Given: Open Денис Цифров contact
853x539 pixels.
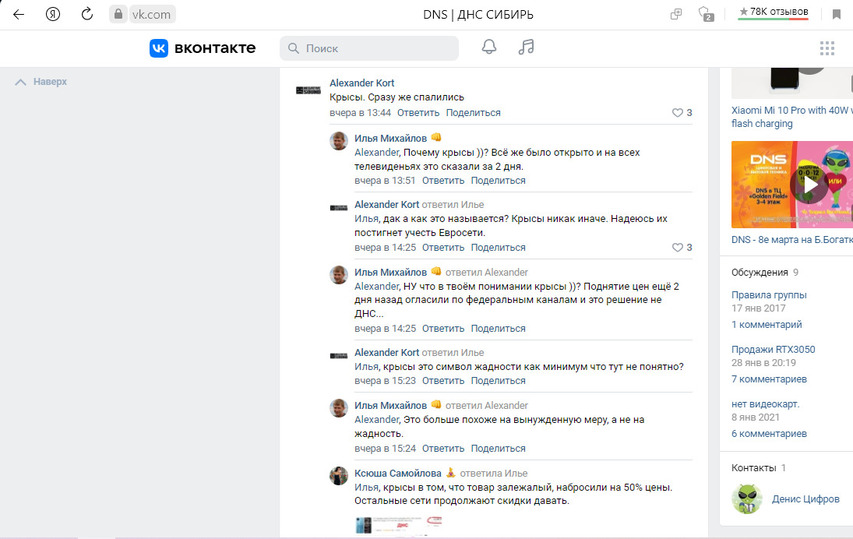Looking at the screenshot, I should 805,499.
